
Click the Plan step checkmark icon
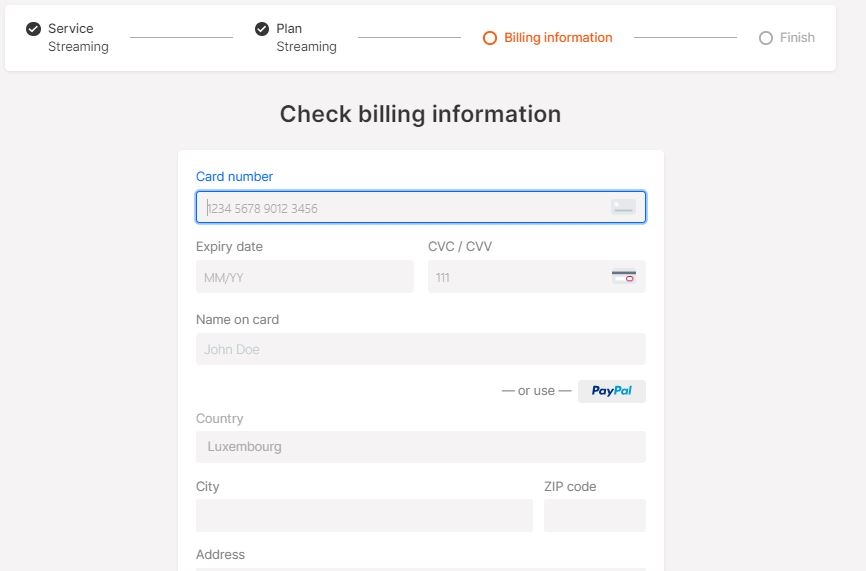point(262,29)
